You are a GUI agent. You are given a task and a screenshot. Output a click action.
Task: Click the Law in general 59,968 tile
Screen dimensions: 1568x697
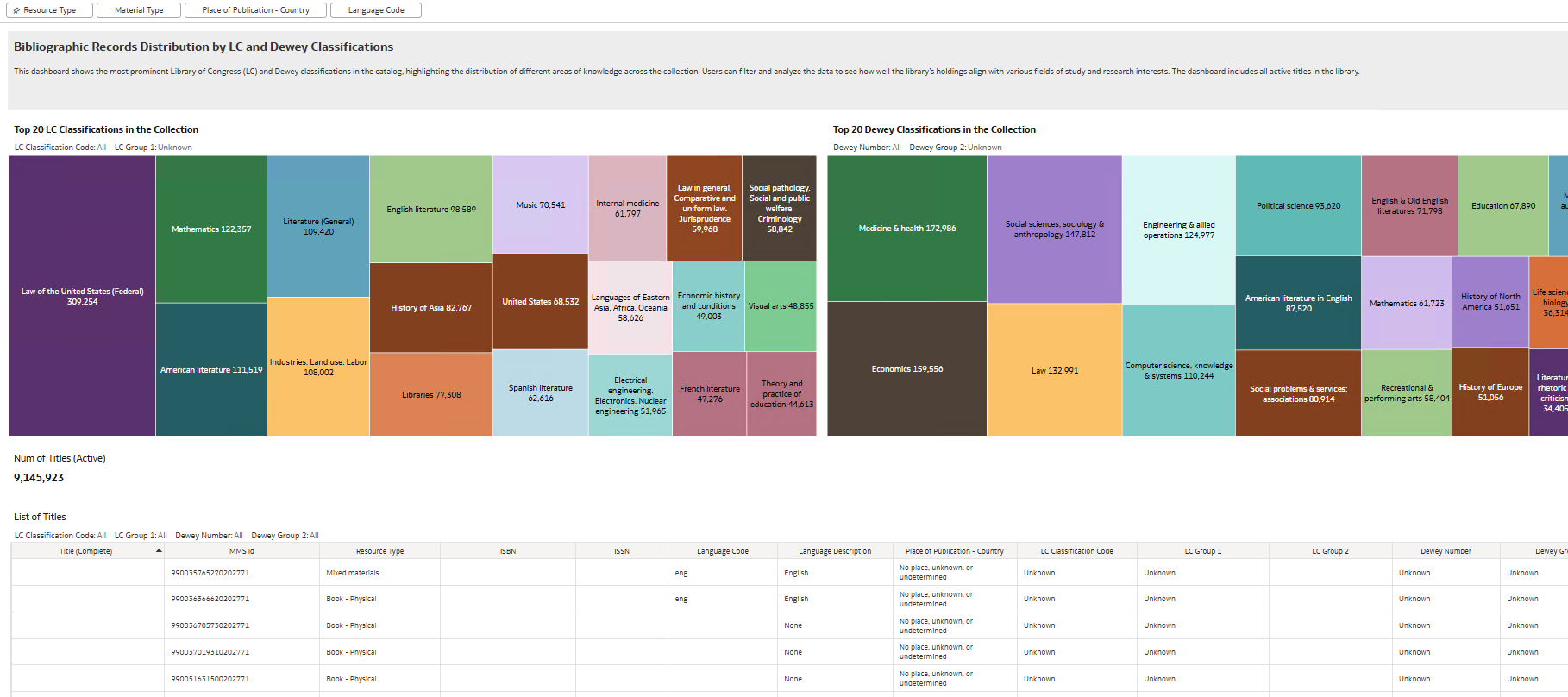705,208
